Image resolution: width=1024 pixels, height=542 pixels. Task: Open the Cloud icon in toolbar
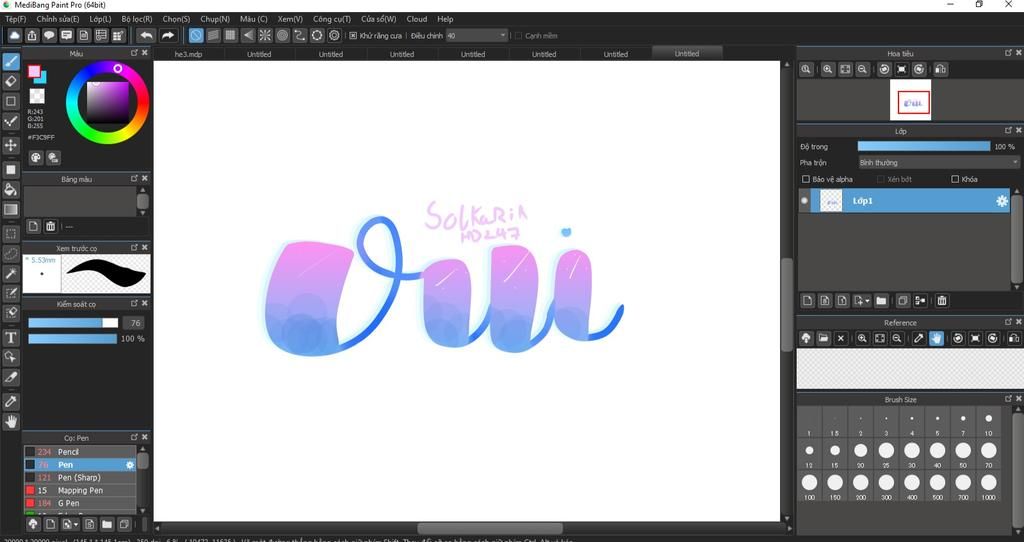(14, 35)
